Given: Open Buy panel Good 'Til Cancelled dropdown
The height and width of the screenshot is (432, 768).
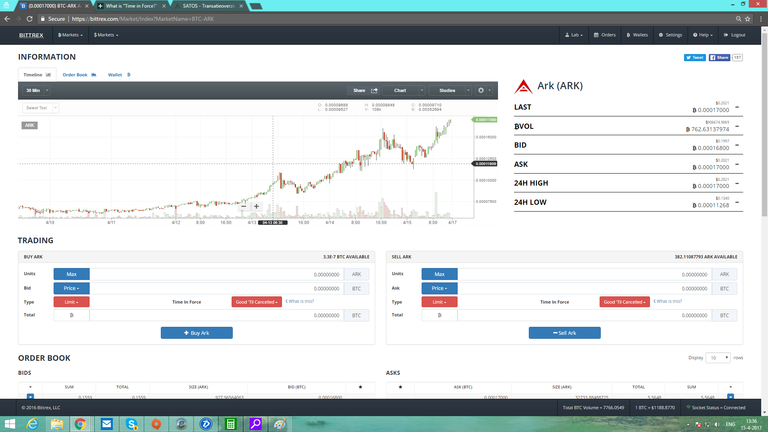Looking at the screenshot, I should click(x=257, y=302).
